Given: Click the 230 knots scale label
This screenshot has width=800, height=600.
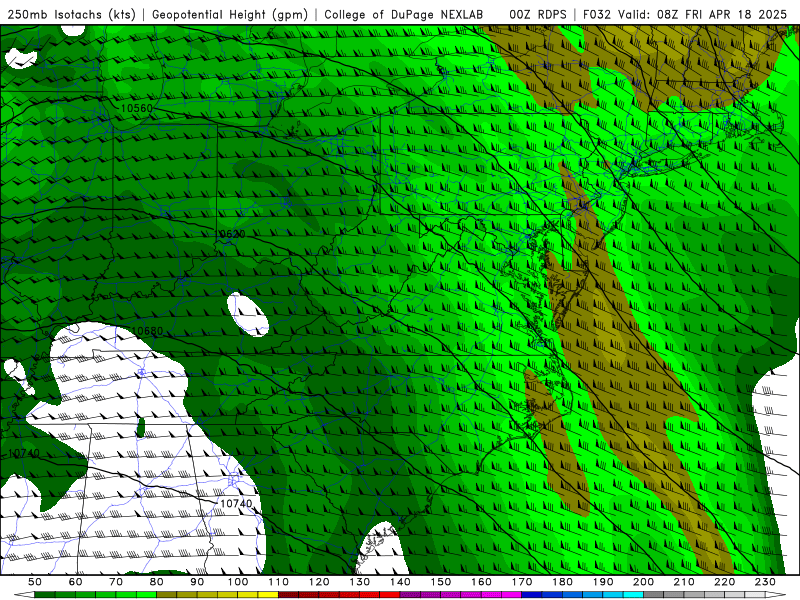Looking at the screenshot, I should tap(765, 582).
